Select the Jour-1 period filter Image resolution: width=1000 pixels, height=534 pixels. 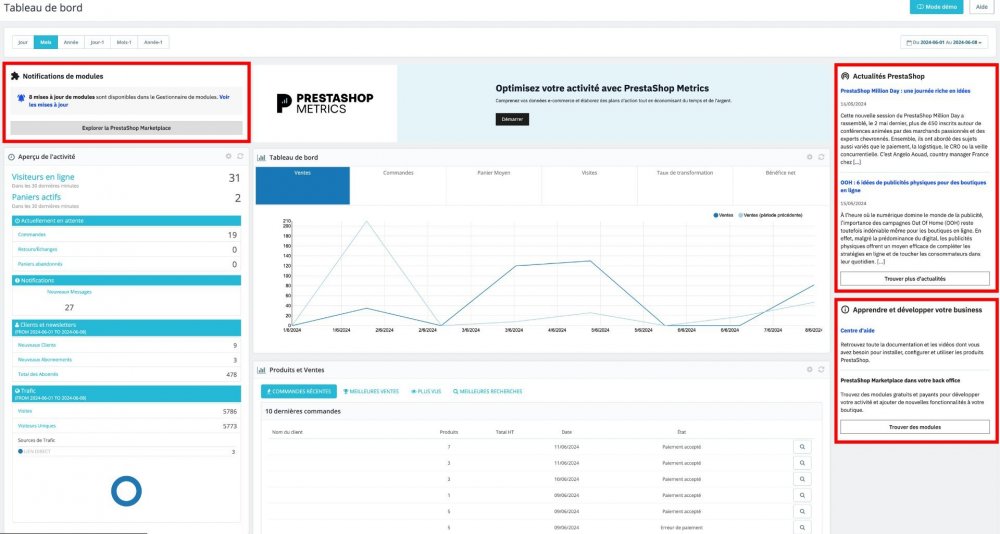pyautogui.click(x=97, y=42)
